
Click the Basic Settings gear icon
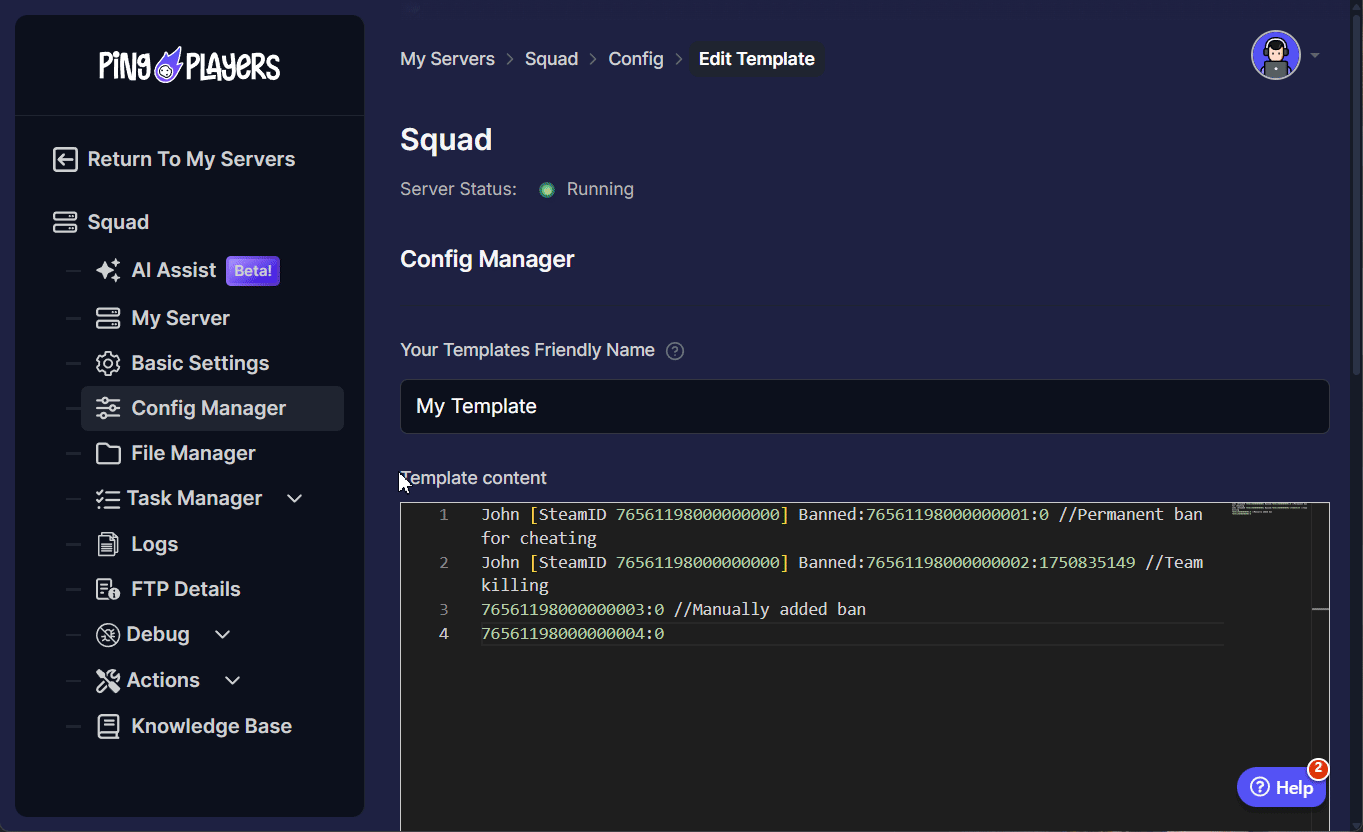click(108, 363)
